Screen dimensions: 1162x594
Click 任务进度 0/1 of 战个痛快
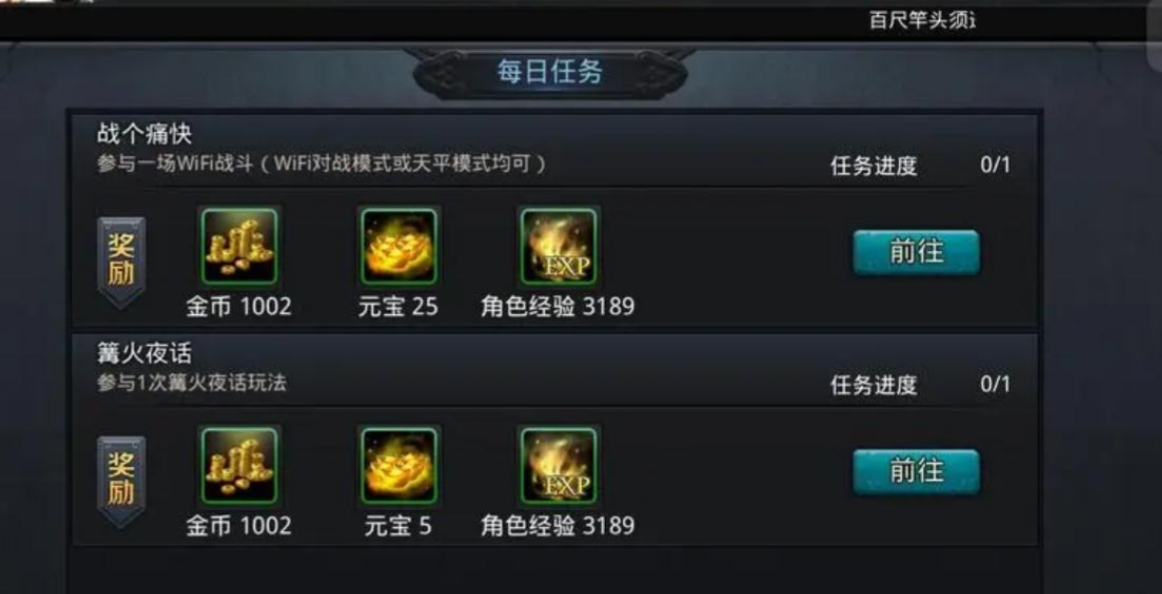920,165
